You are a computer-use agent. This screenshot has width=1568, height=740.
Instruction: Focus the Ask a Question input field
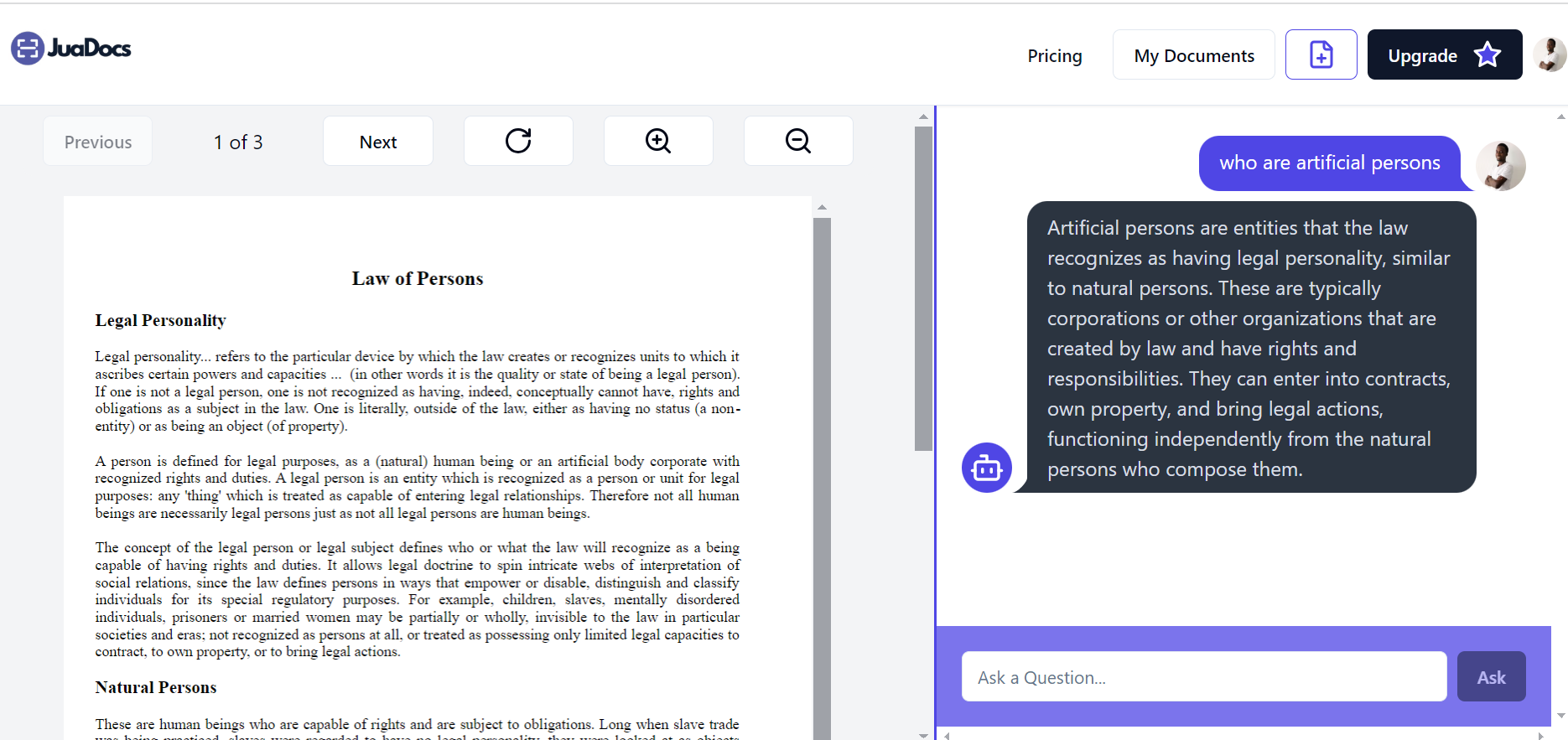click(1203, 677)
